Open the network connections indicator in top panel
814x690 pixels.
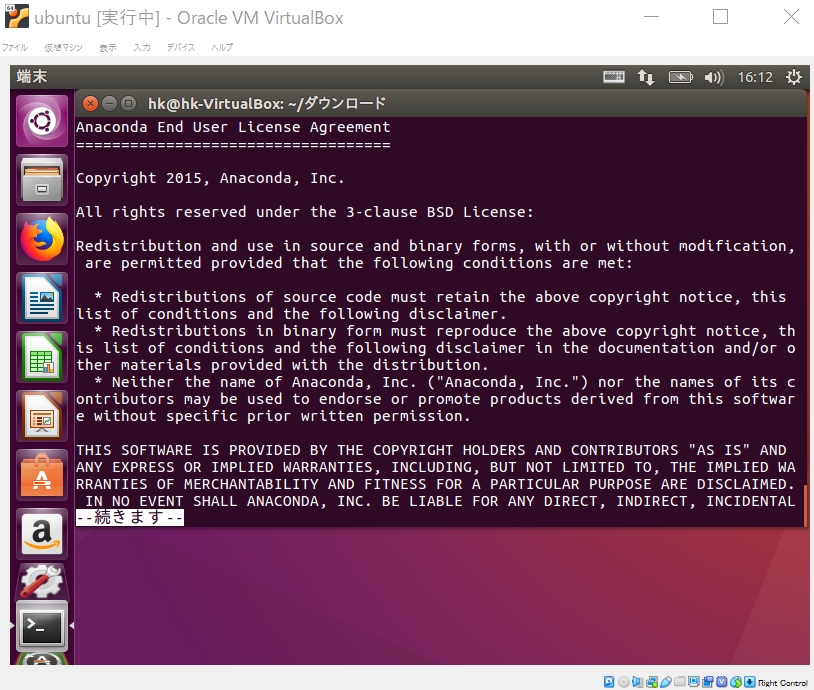[x=646, y=77]
